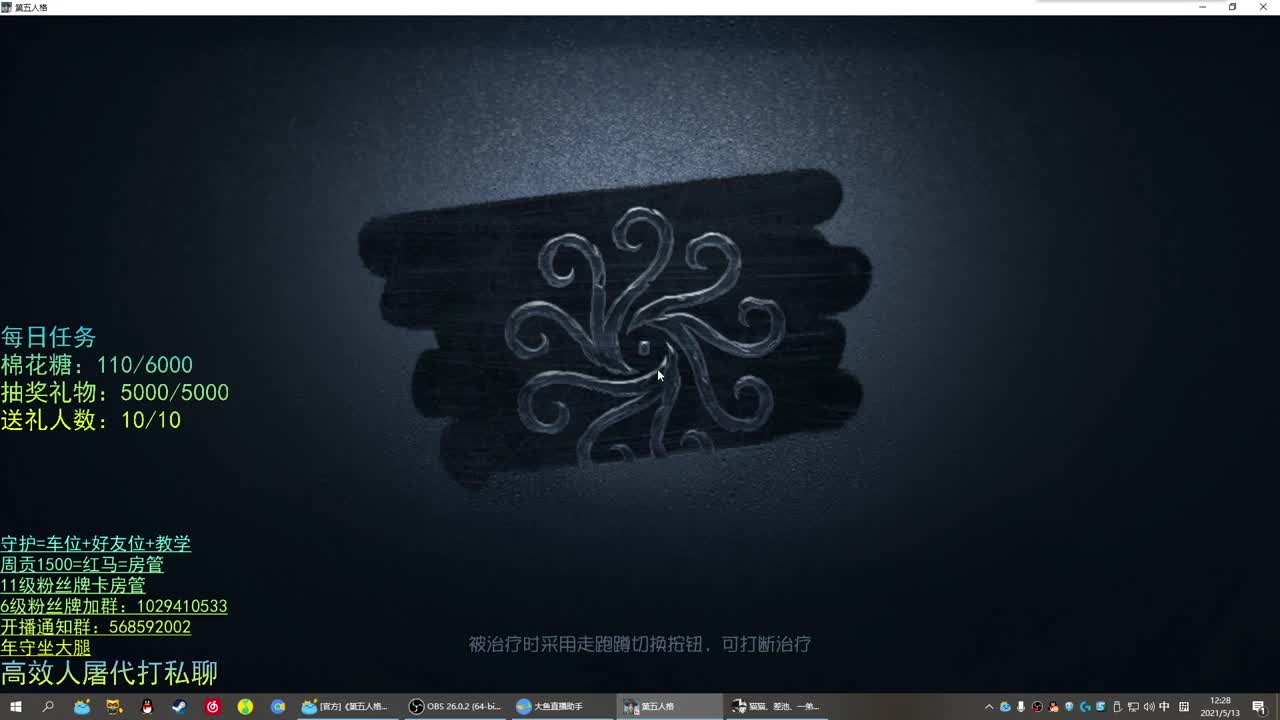
Task: Restore down the 第五人格 window
Action: pos(1233,7)
